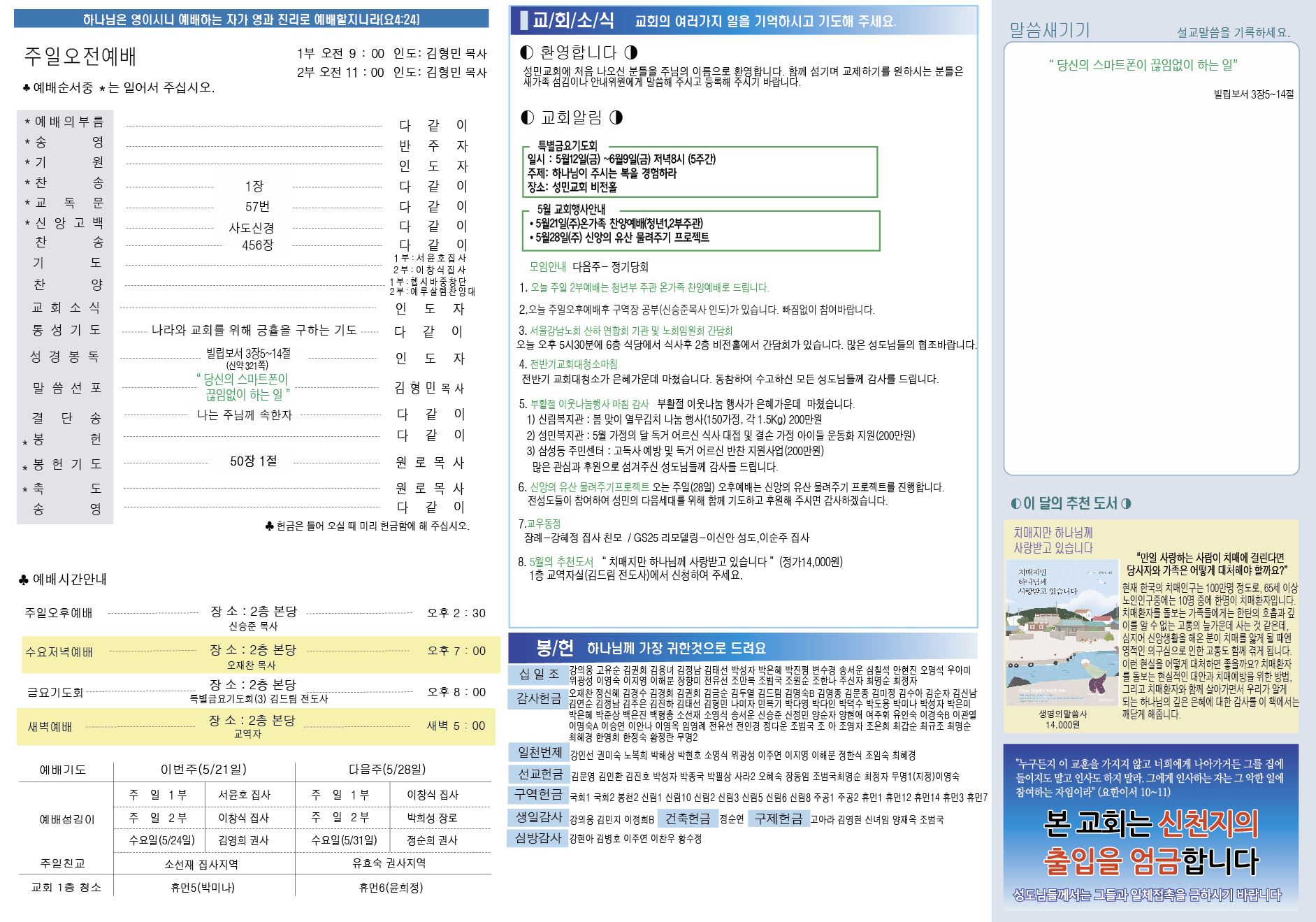The width and height of the screenshot is (1316, 922).
Task: Select the 5월 교회행사안내 box title
Action: point(571,209)
